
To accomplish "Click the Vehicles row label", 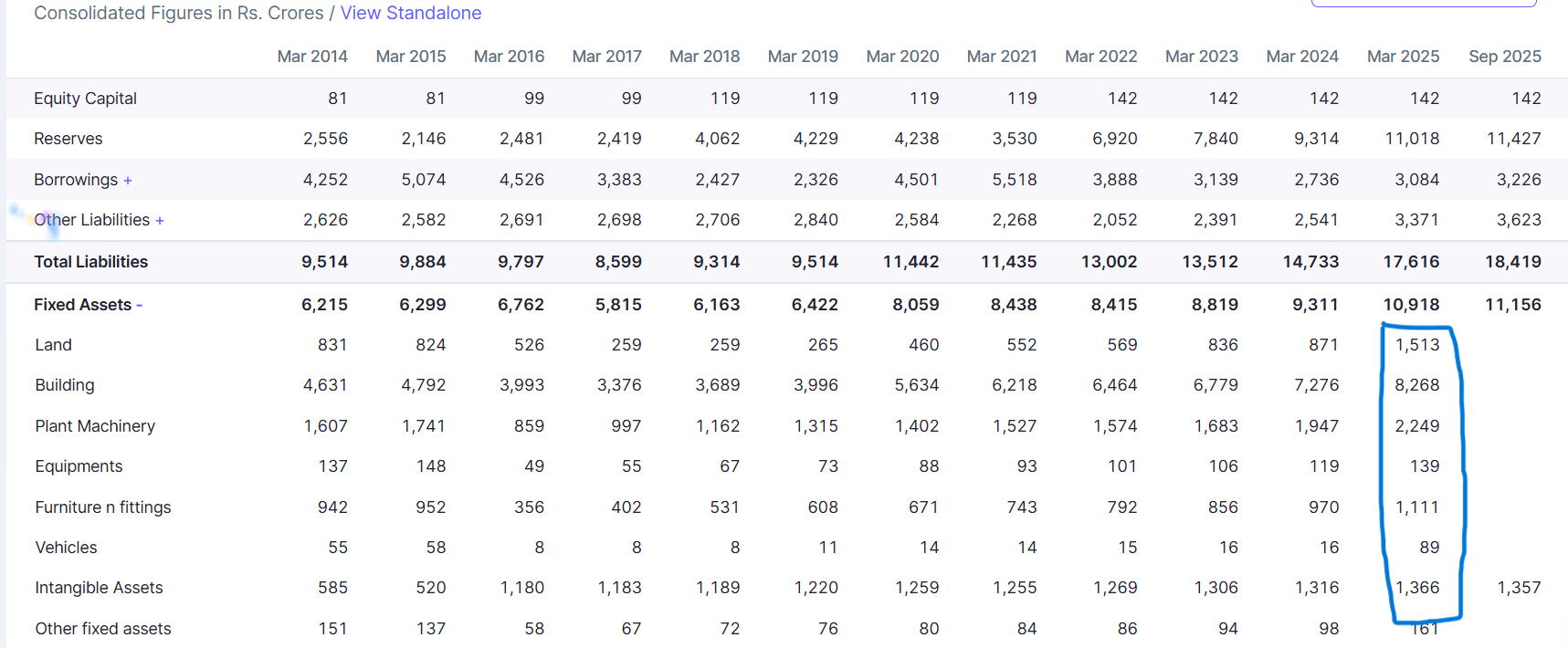I will tap(66, 548).
